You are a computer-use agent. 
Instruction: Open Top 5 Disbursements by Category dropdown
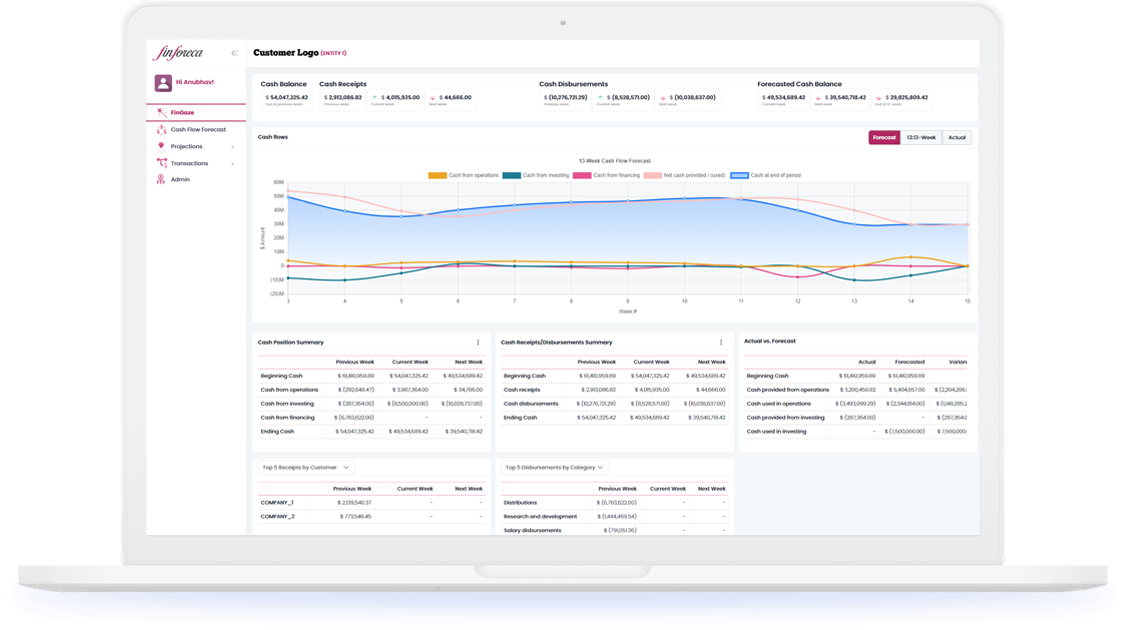pyautogui.click(x=554, y=468)
